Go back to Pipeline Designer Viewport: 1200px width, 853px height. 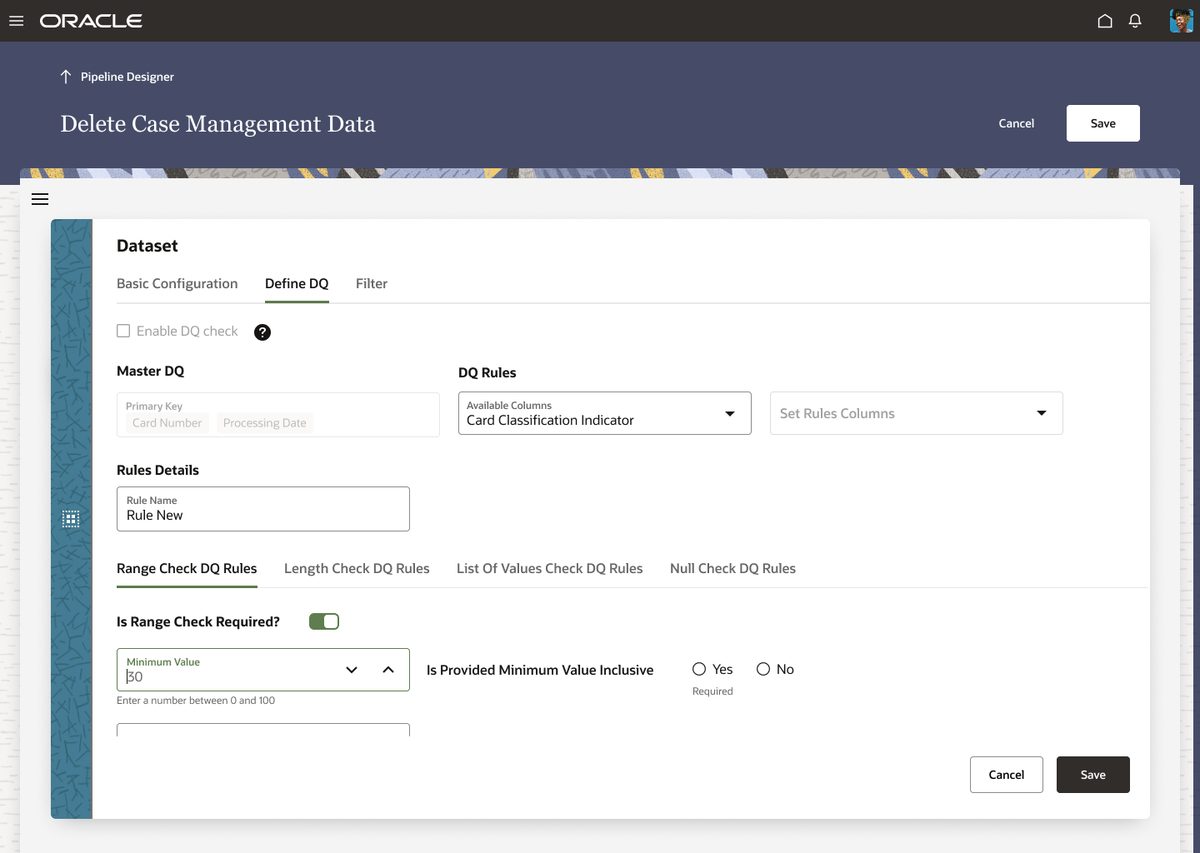[127, 77]
